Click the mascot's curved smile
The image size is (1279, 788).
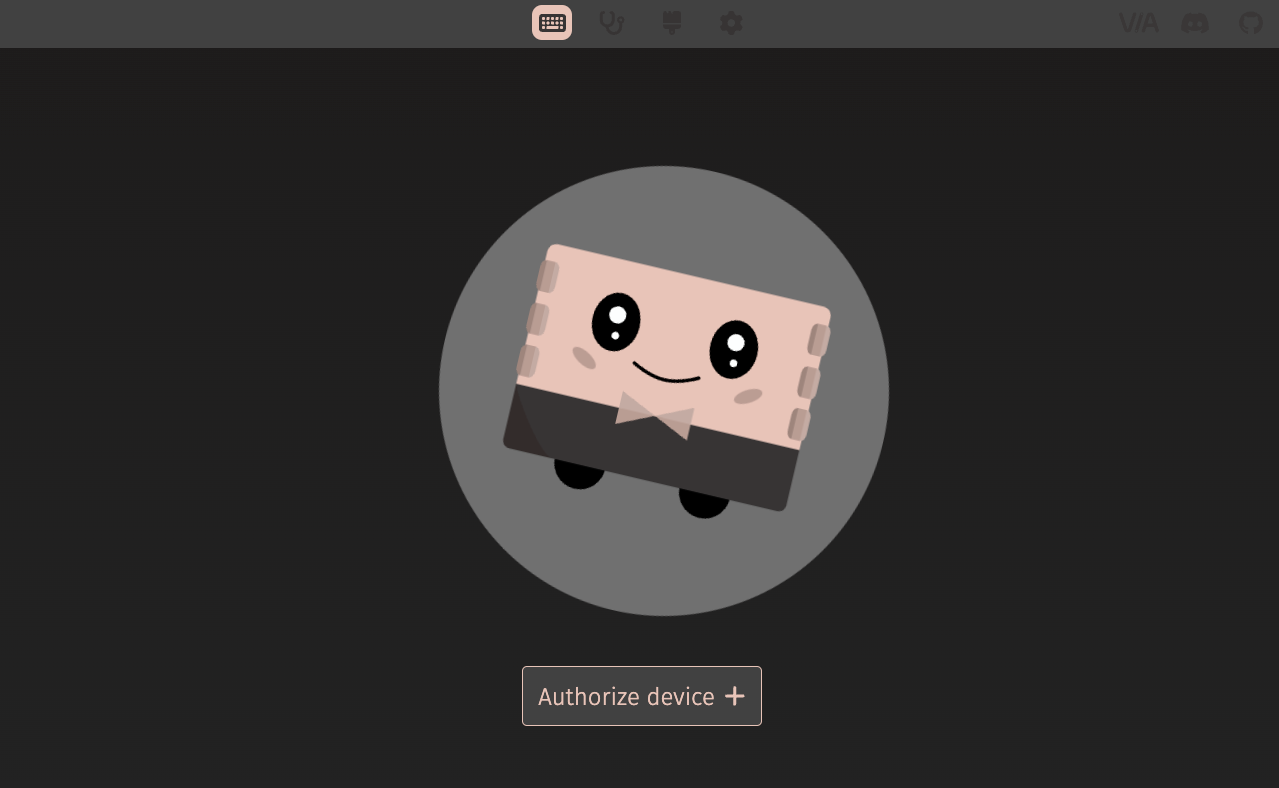(x=666, y=375)
